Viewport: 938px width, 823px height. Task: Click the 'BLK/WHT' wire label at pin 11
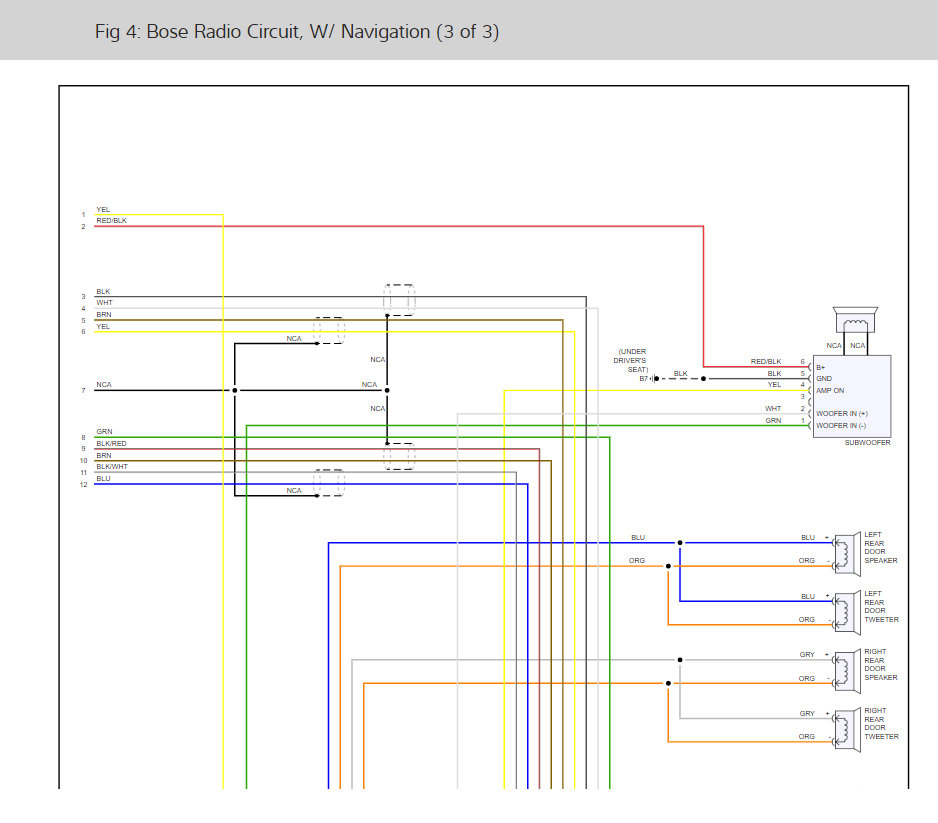[x=112, y=467]
